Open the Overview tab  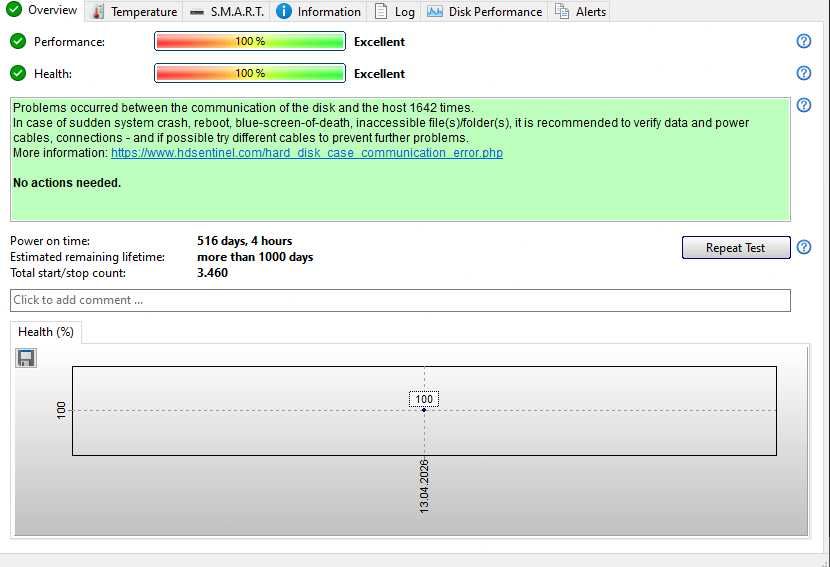pyautogui.click(x=42, y=10)
